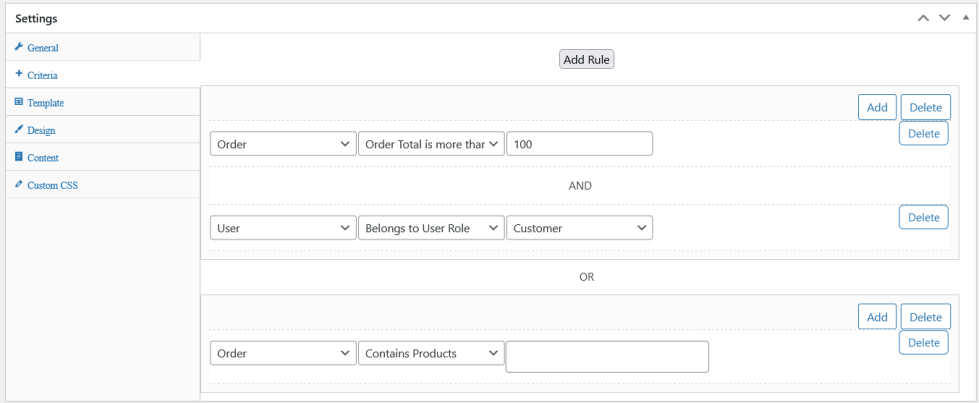Open the 'Order Total is more than' dropdown
979x403 pixels.
click(430, 144)
